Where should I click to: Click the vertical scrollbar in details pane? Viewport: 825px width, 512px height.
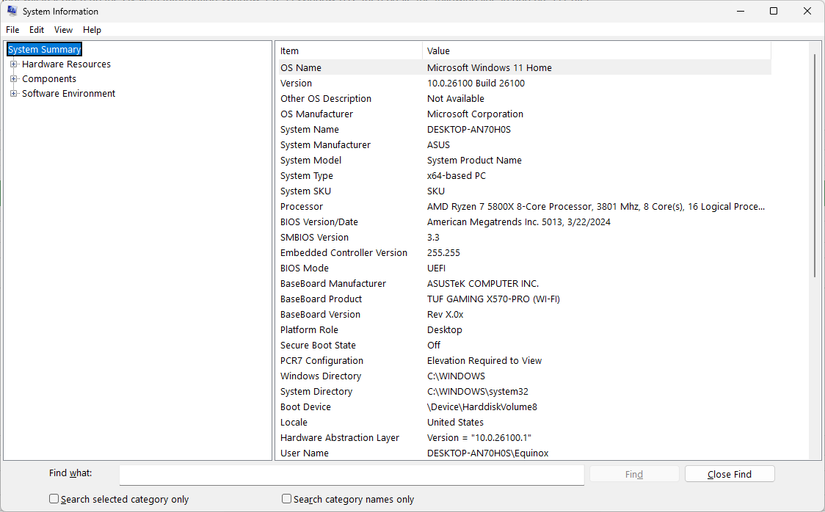click(814, 250)
